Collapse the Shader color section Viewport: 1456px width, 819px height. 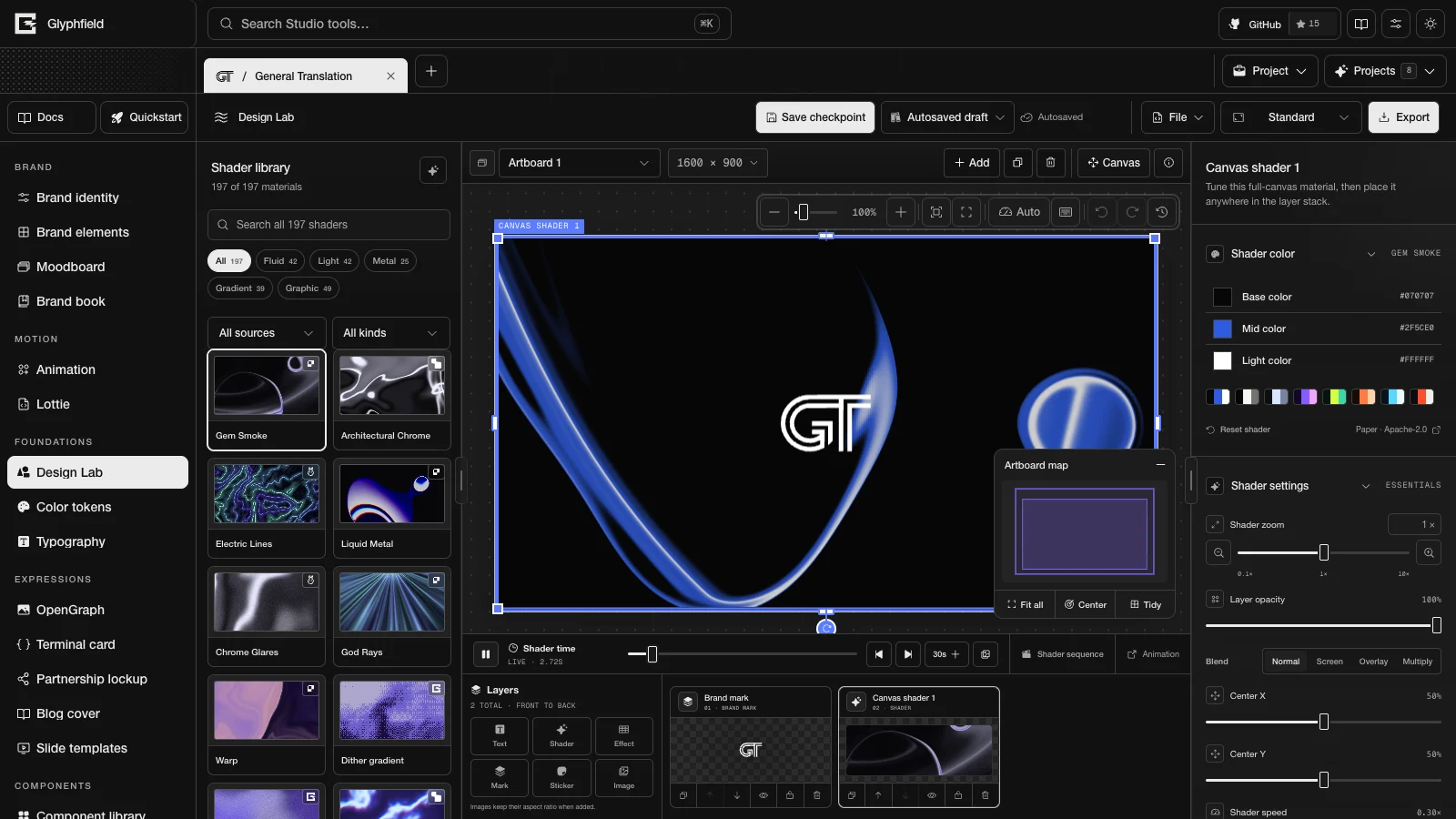(1370, 254)
